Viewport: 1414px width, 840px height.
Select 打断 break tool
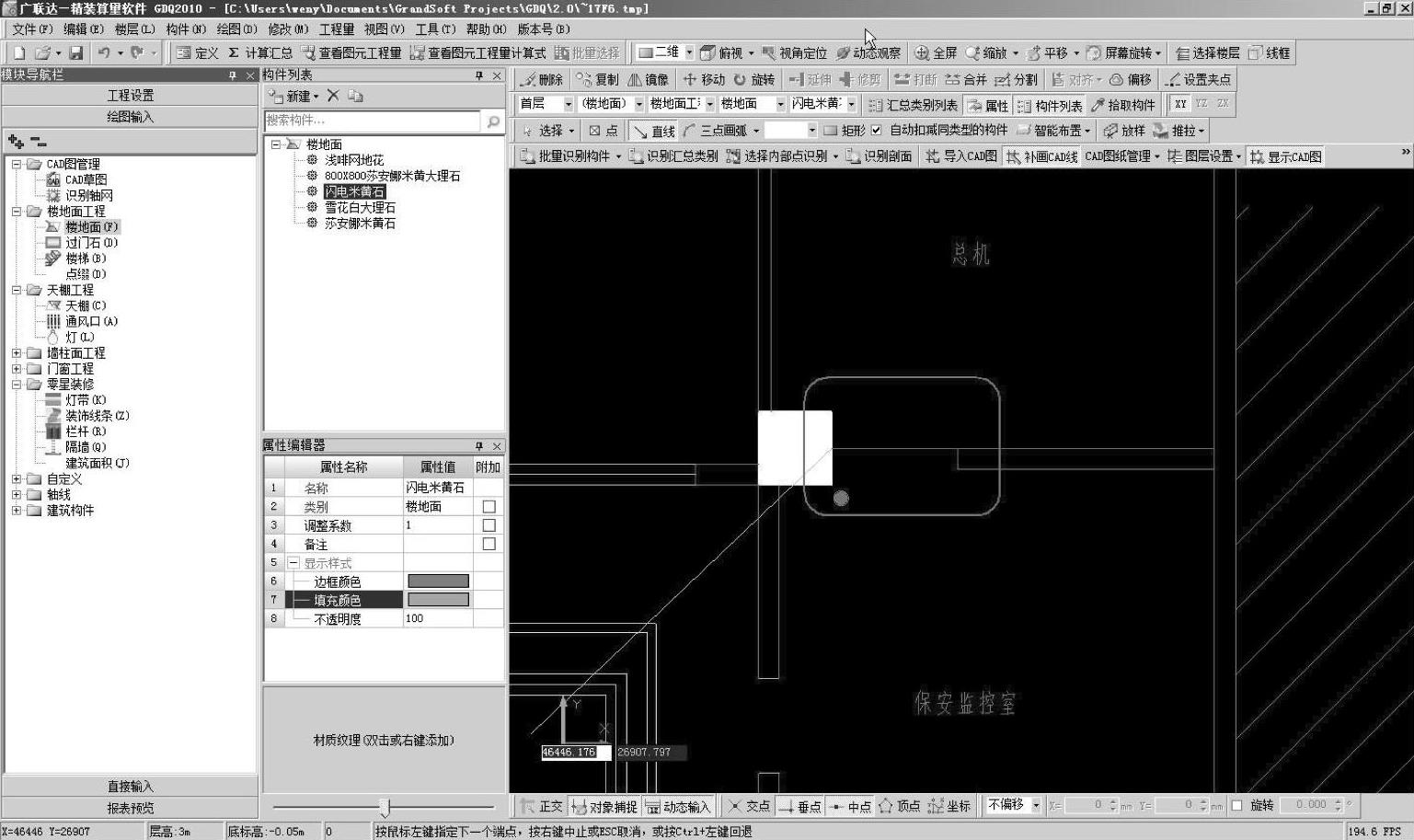915,80
